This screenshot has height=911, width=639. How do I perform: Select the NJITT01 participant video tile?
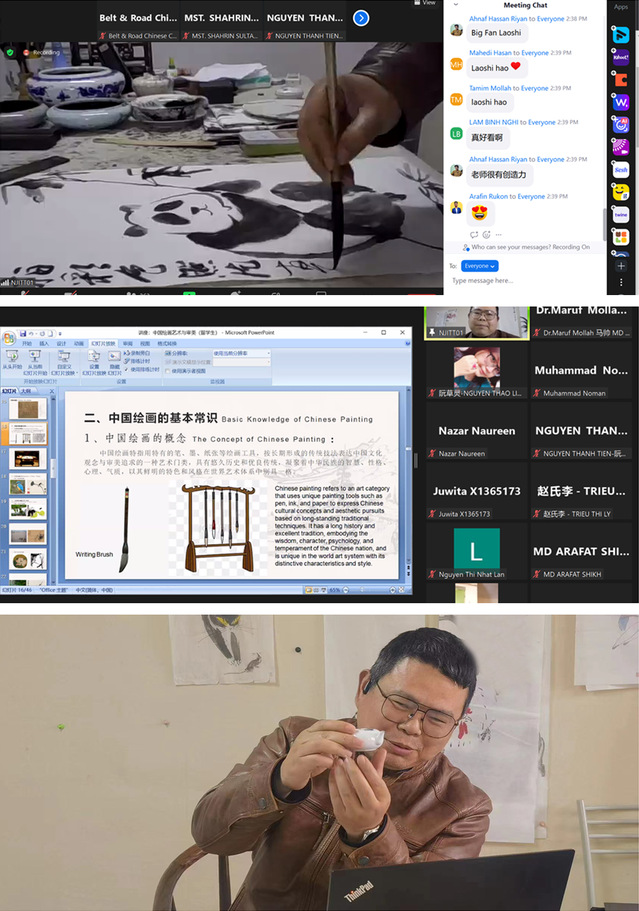pos(477,322)
